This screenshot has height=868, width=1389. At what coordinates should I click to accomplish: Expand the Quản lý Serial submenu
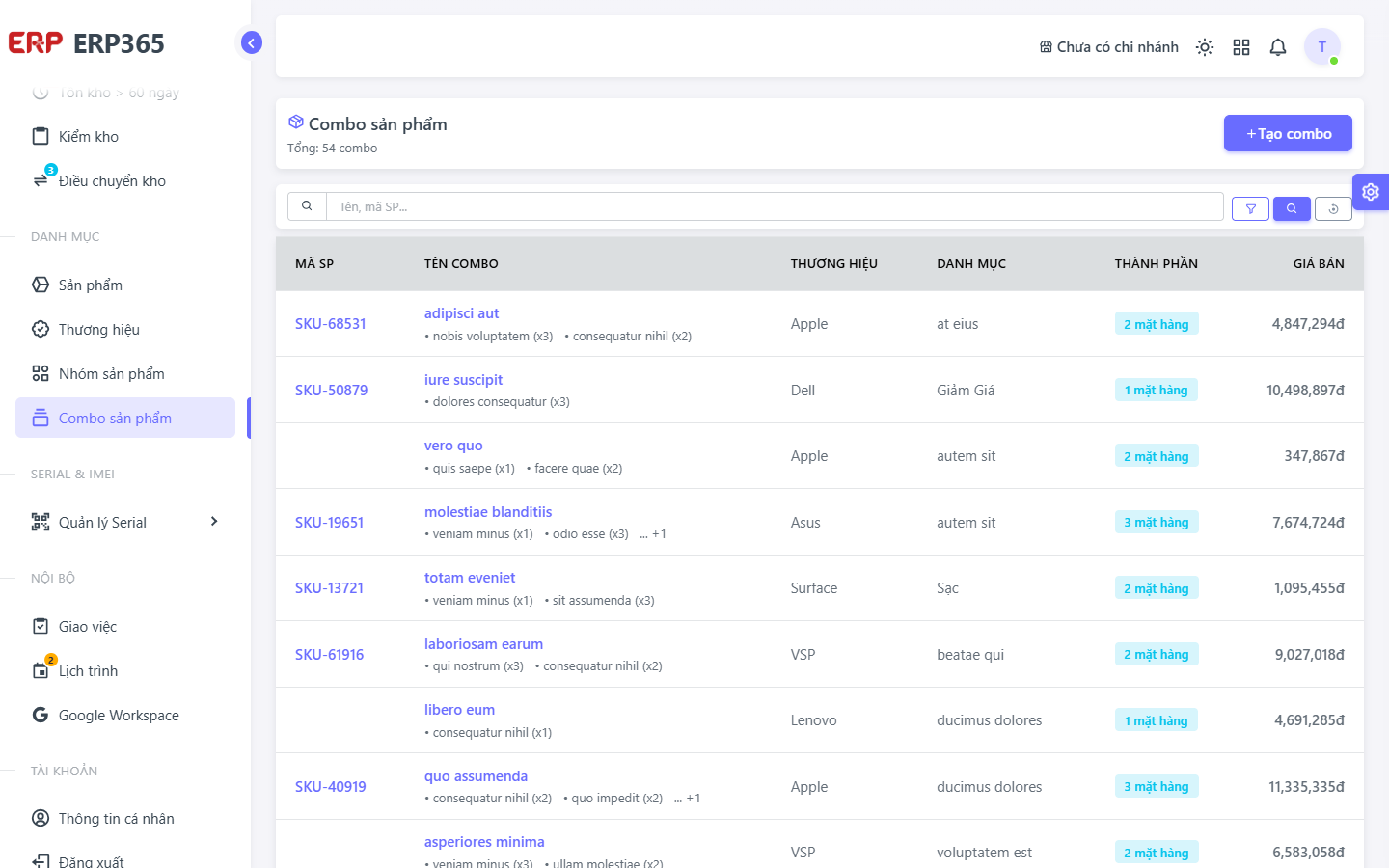(x=125, y=522)
